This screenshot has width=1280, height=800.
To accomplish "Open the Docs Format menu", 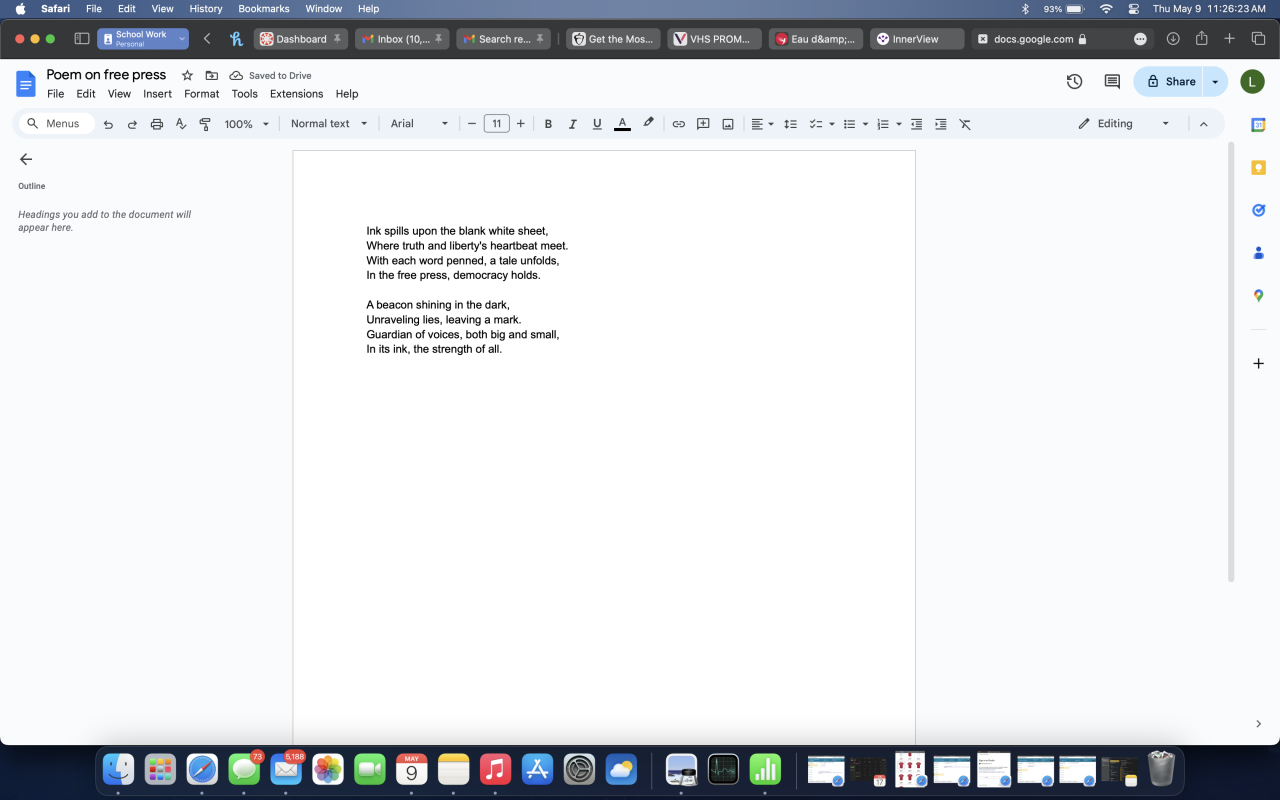I will 202,94.
